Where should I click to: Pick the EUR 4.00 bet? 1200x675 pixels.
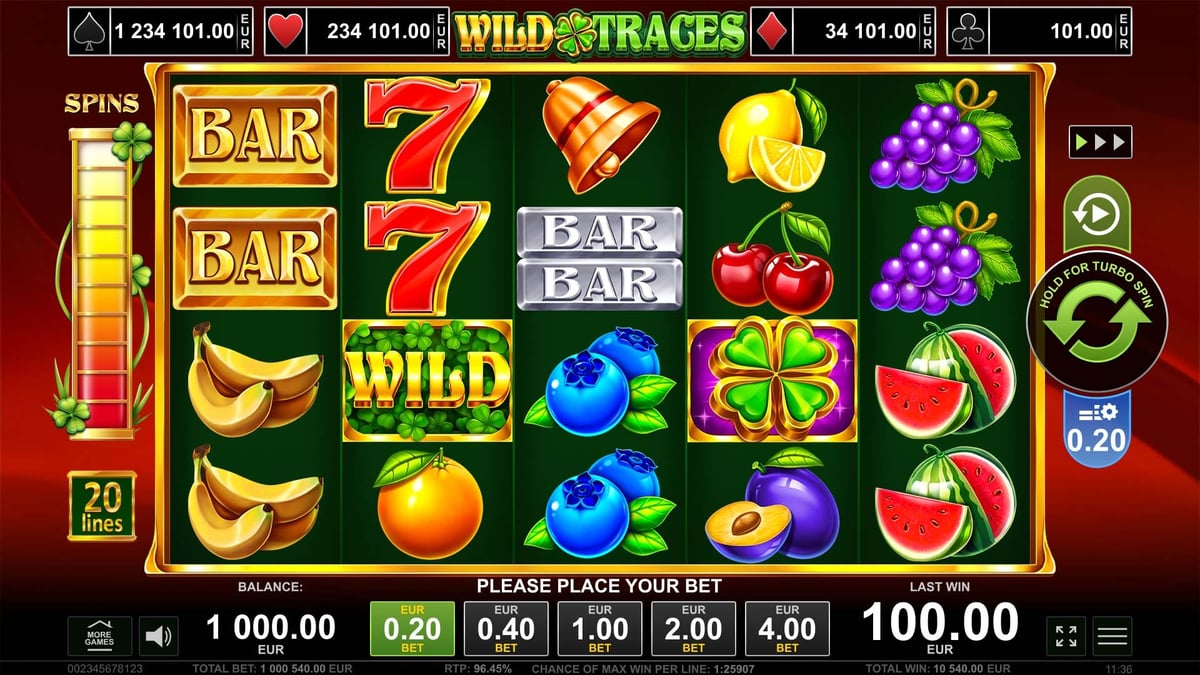tap(787, 629)
